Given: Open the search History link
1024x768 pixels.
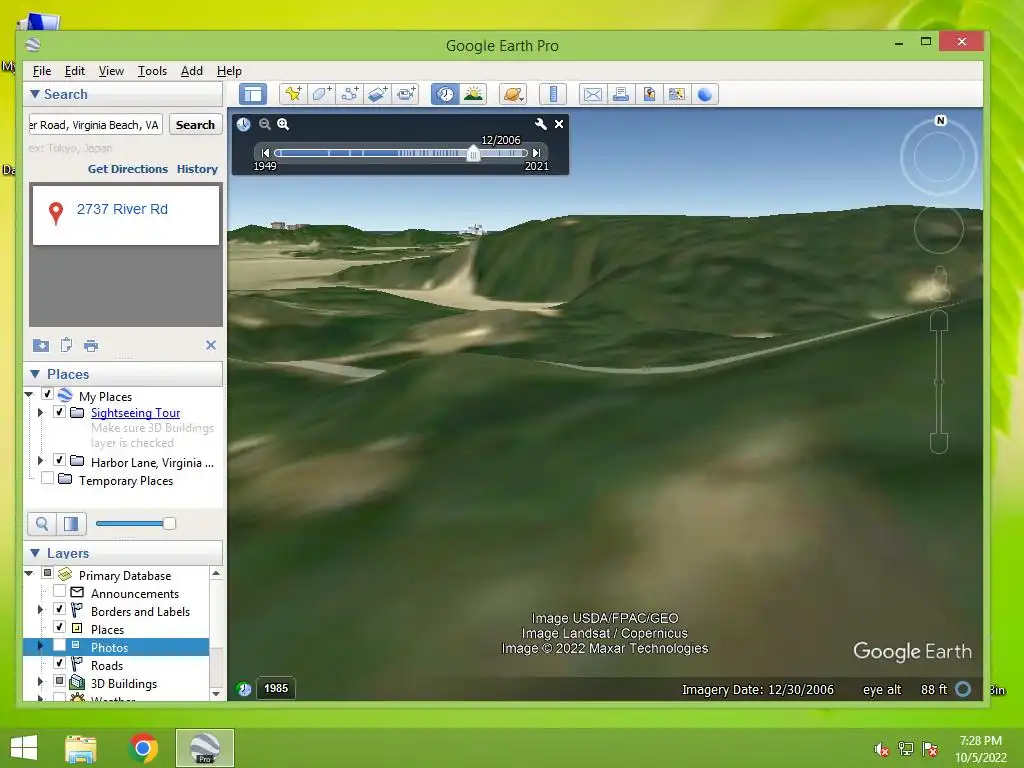Looking at the screenshot, I should [197, 169].
